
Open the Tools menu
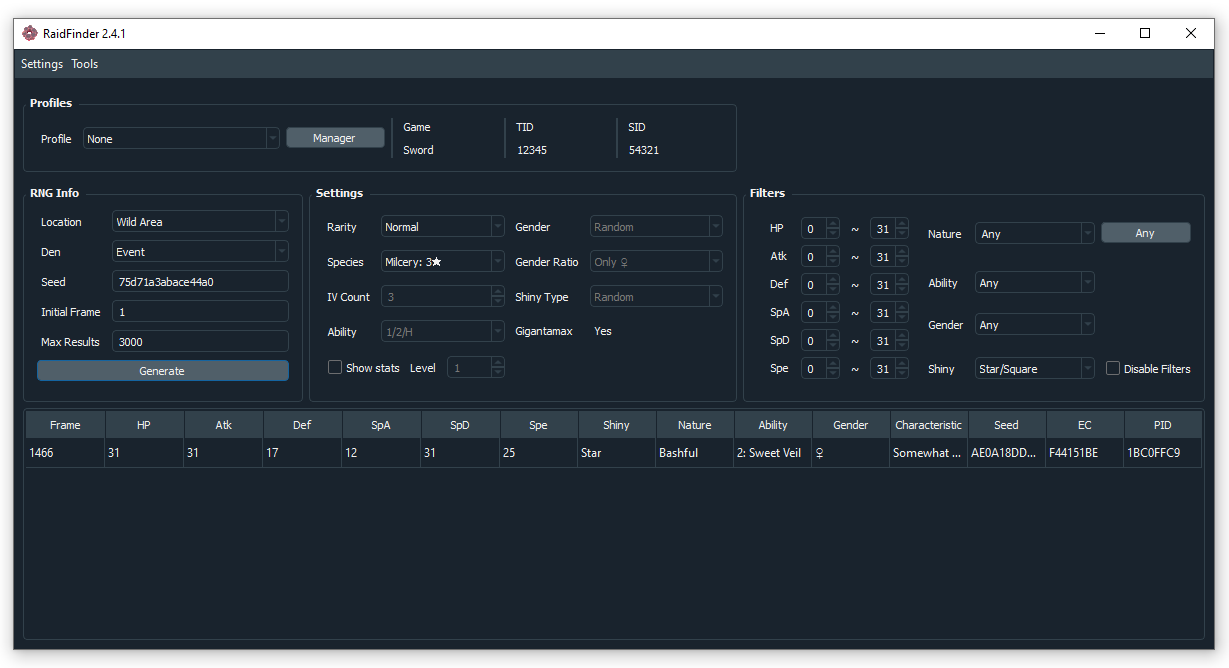pos(85,64)
